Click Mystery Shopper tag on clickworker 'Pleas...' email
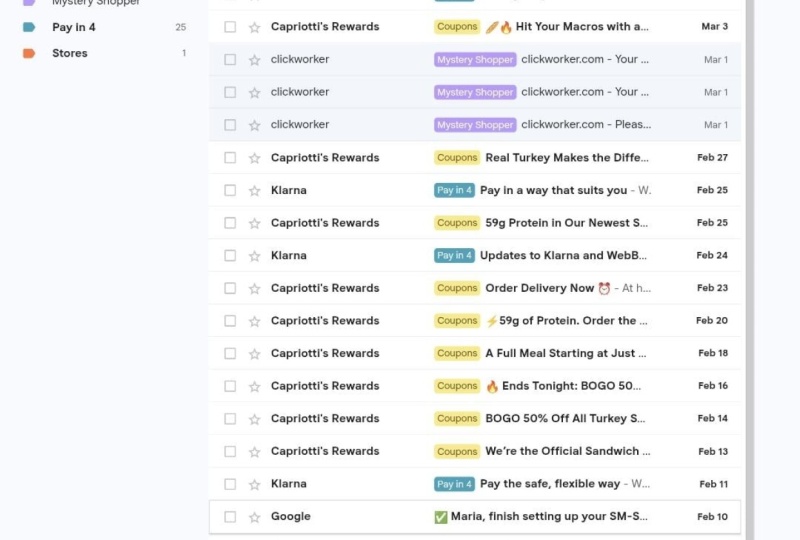This screenshot has height=540, width=800. point(475,125)
